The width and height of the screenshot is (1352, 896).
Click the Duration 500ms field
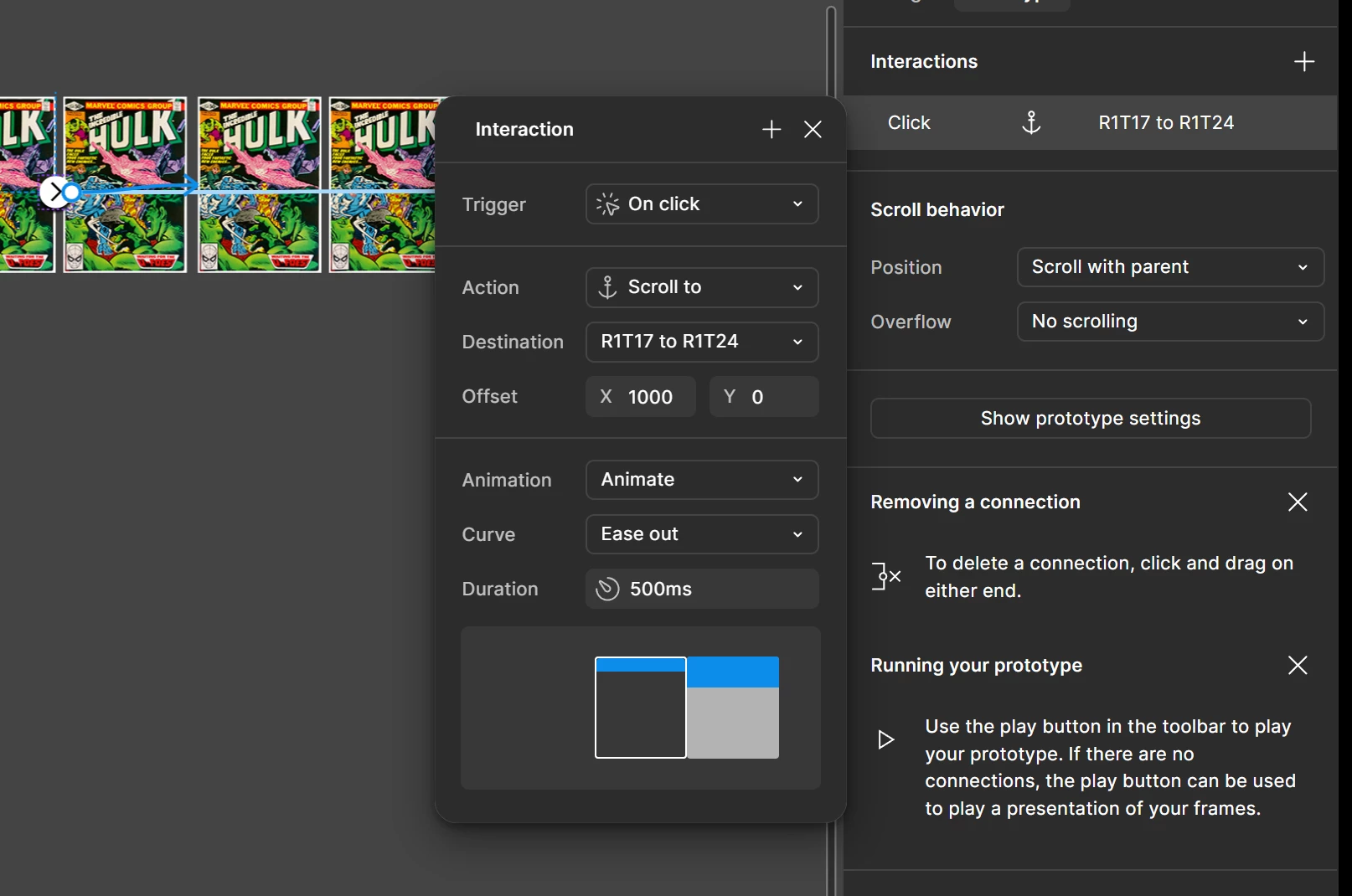[x=702, y=589]
